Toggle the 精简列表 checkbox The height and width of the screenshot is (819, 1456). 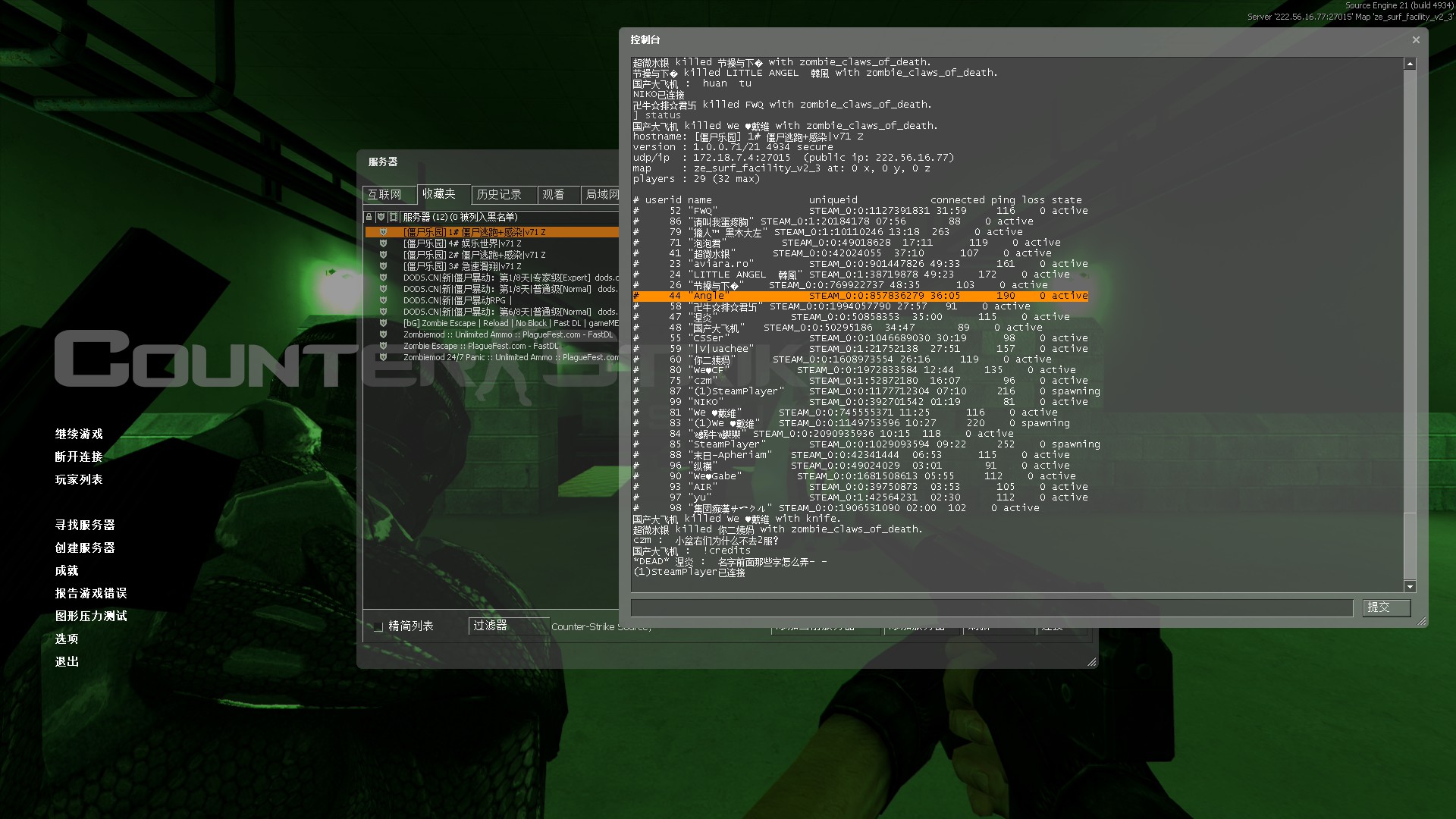click(378, 626)
